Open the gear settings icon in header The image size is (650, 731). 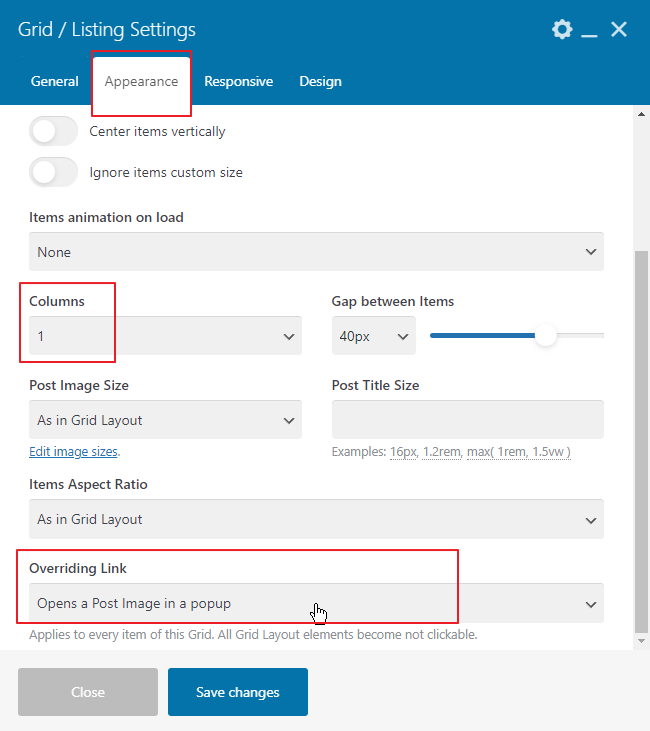point(562,29)
